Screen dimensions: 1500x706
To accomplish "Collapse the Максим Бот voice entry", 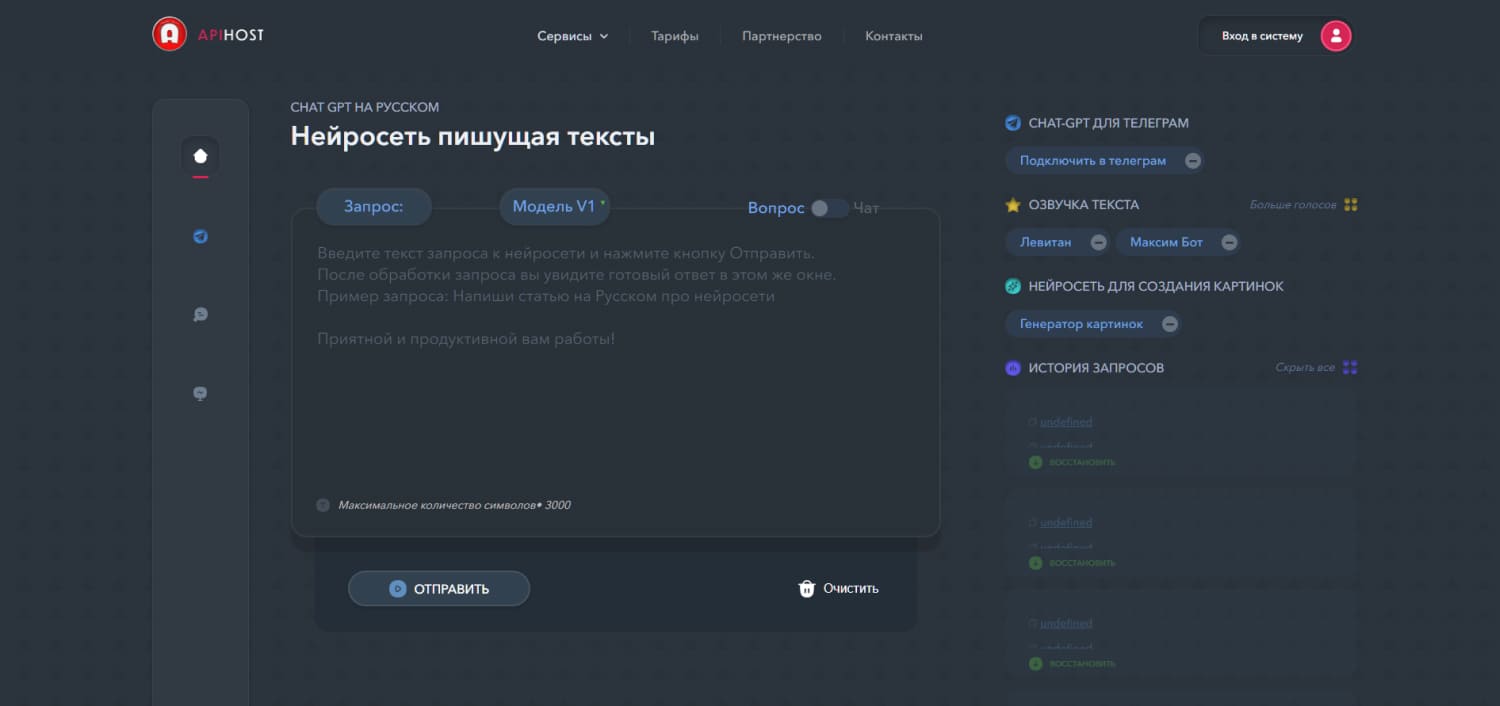I will 1229,242.
